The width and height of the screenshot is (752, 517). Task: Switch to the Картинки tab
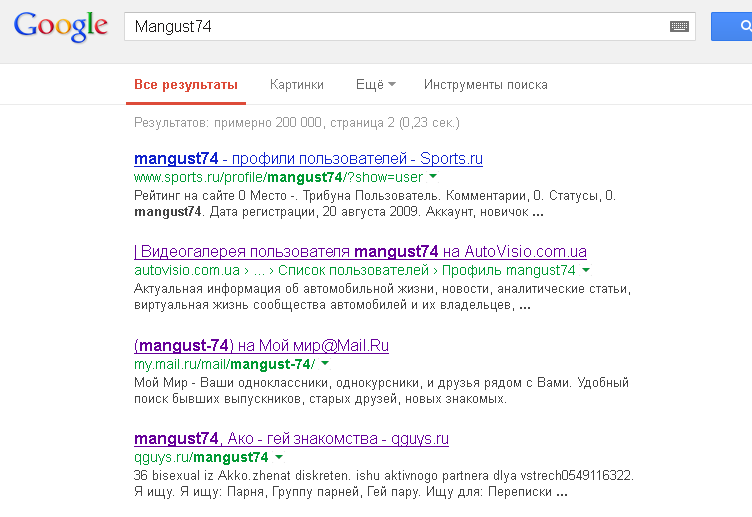(x=297, y=85)
